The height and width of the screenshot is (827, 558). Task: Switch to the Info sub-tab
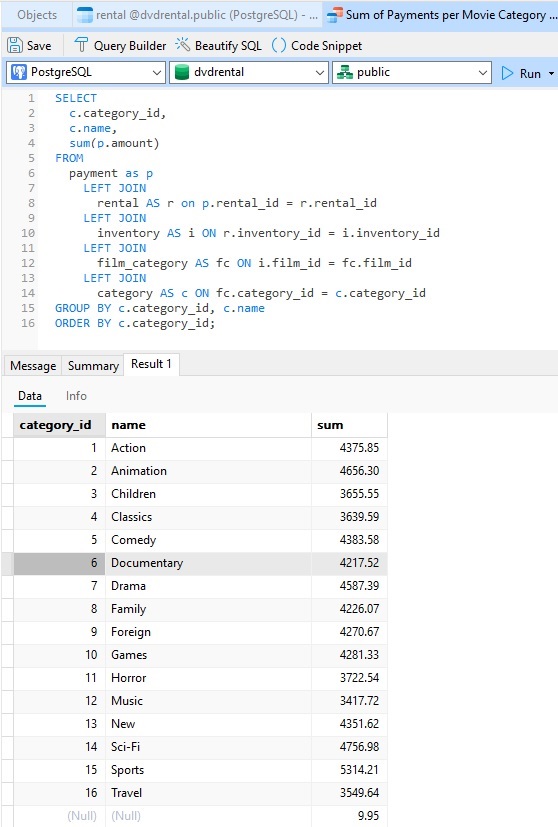[76, 396]
